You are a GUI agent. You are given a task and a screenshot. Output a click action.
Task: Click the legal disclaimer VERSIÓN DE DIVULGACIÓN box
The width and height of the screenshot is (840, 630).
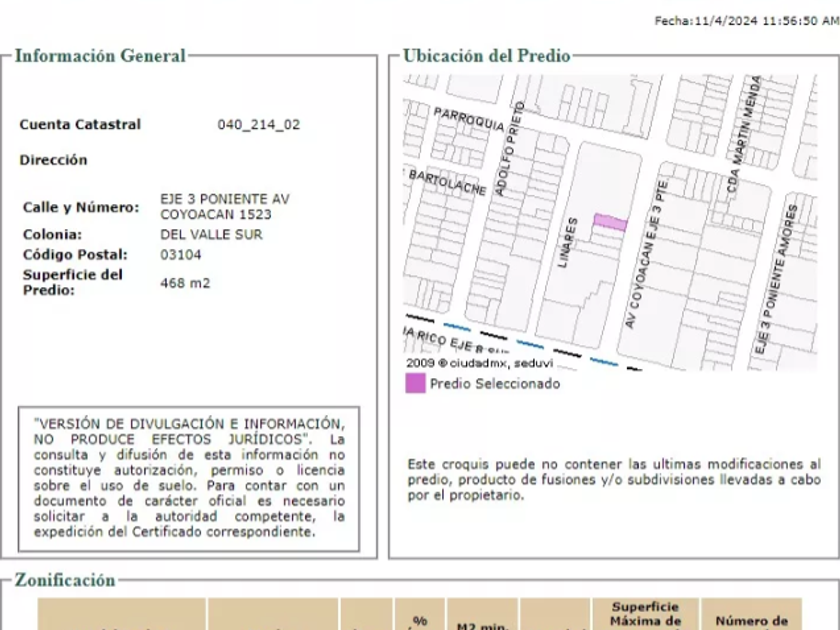coord(189,479)
